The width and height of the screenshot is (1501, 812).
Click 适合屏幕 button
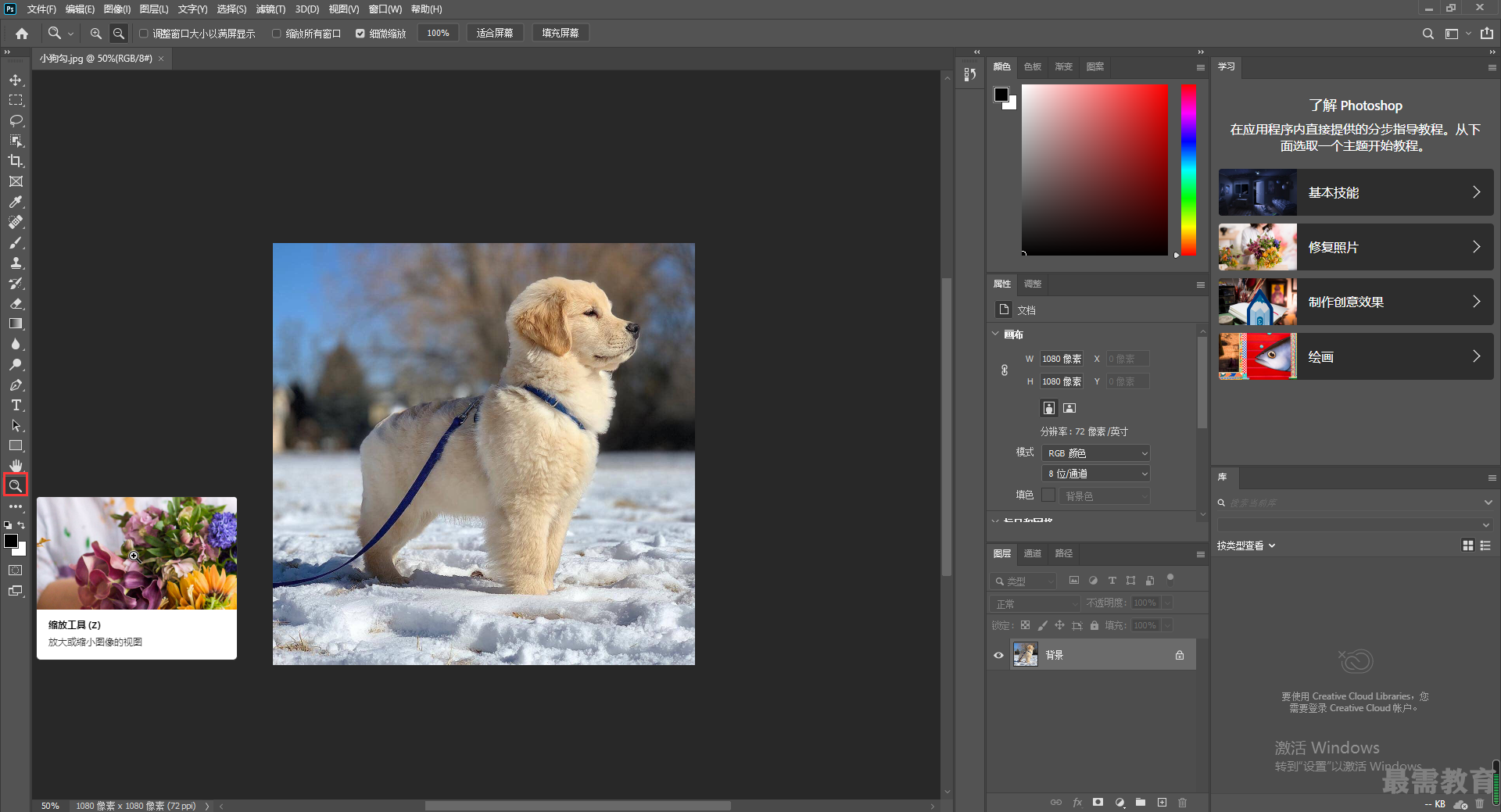(x=495, y=34)
